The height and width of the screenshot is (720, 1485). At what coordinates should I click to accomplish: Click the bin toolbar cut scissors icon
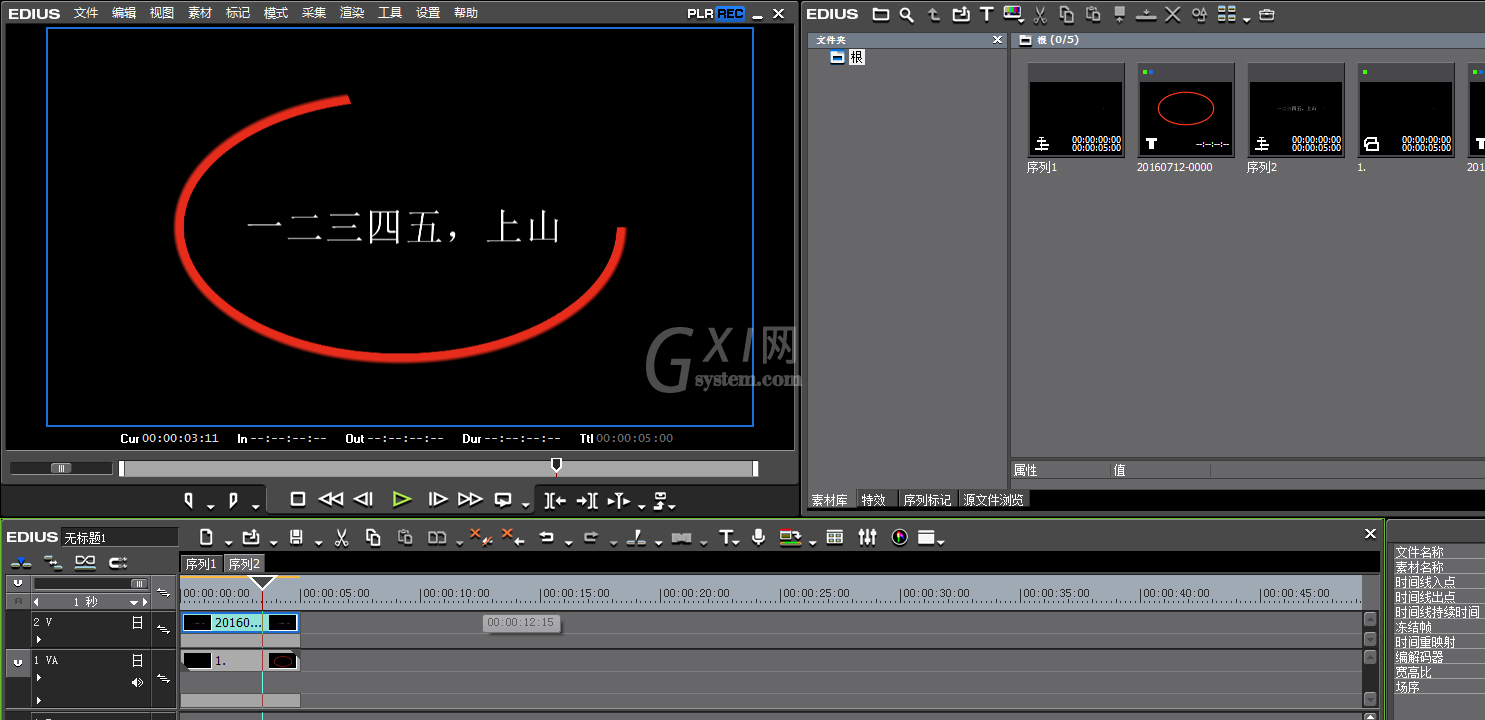[x=1040, y=14]
